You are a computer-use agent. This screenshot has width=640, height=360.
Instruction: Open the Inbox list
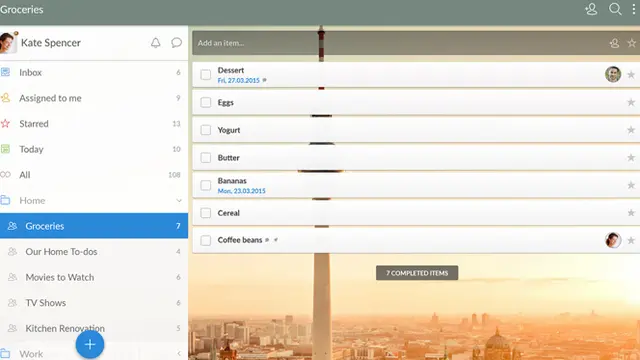pyautogui.click(x=94, y=73)
